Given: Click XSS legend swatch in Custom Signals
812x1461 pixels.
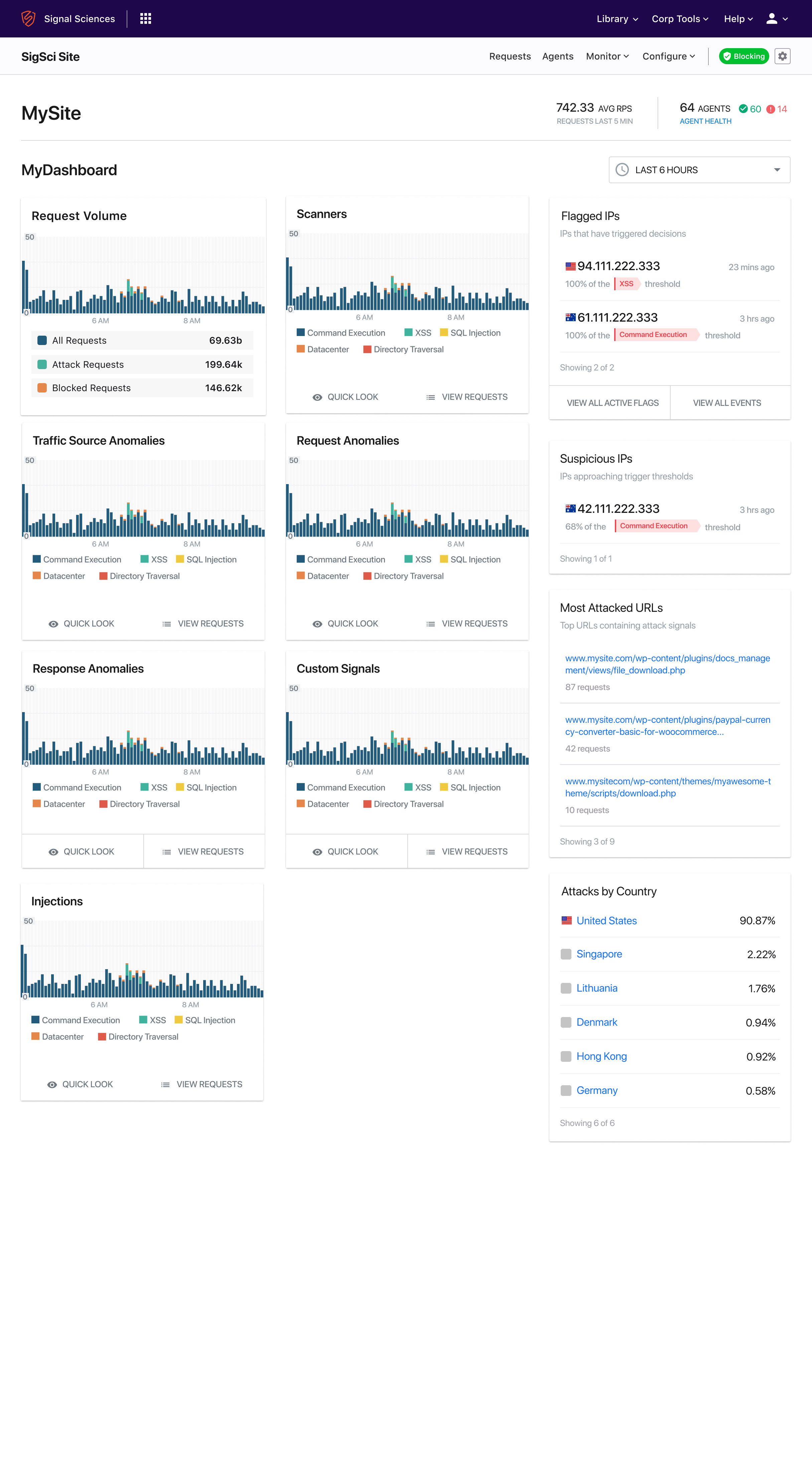Looking at the screenshot, I should pos(408,787).
